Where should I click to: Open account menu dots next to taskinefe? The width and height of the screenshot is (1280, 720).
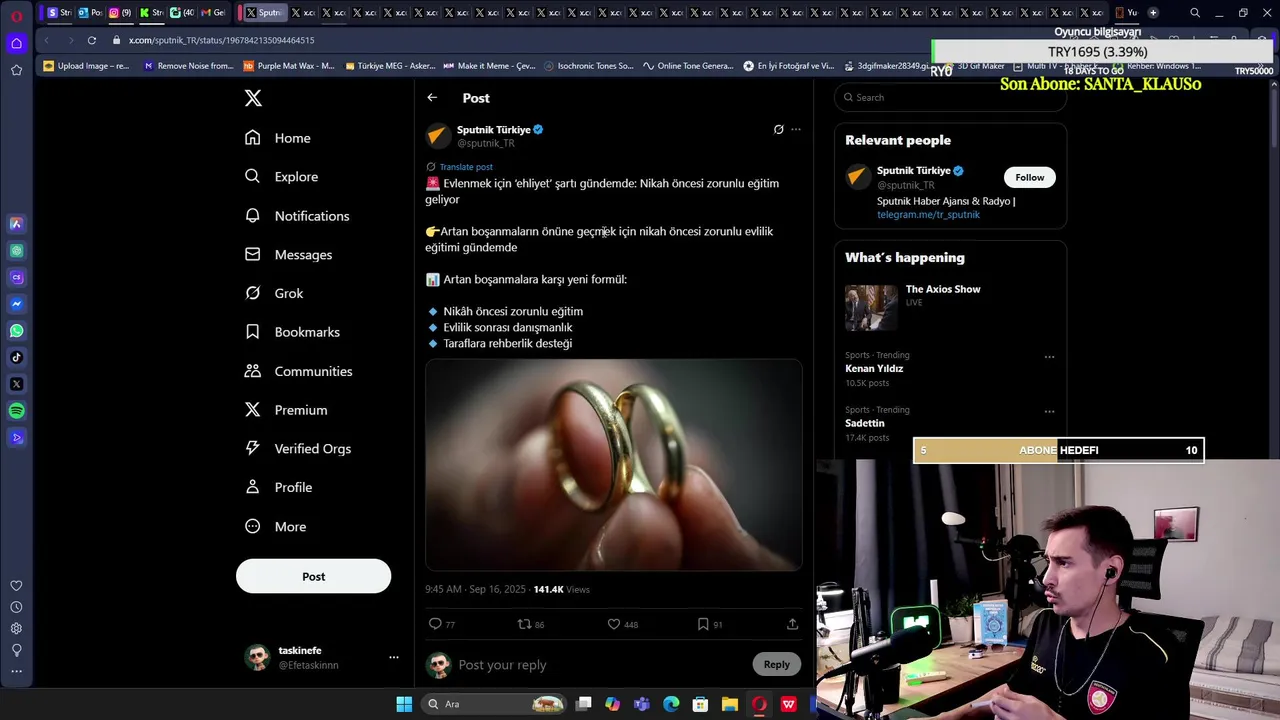[394, 657]
